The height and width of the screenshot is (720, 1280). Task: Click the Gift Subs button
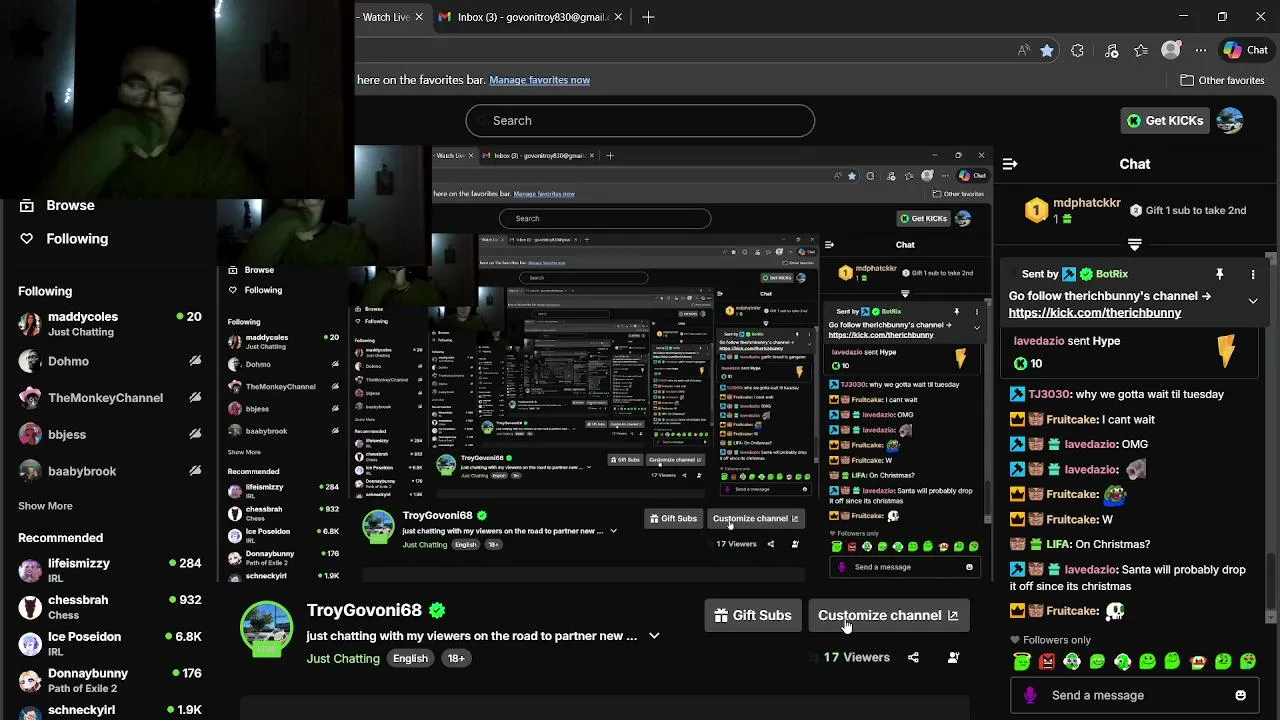(x=753, y=615)
